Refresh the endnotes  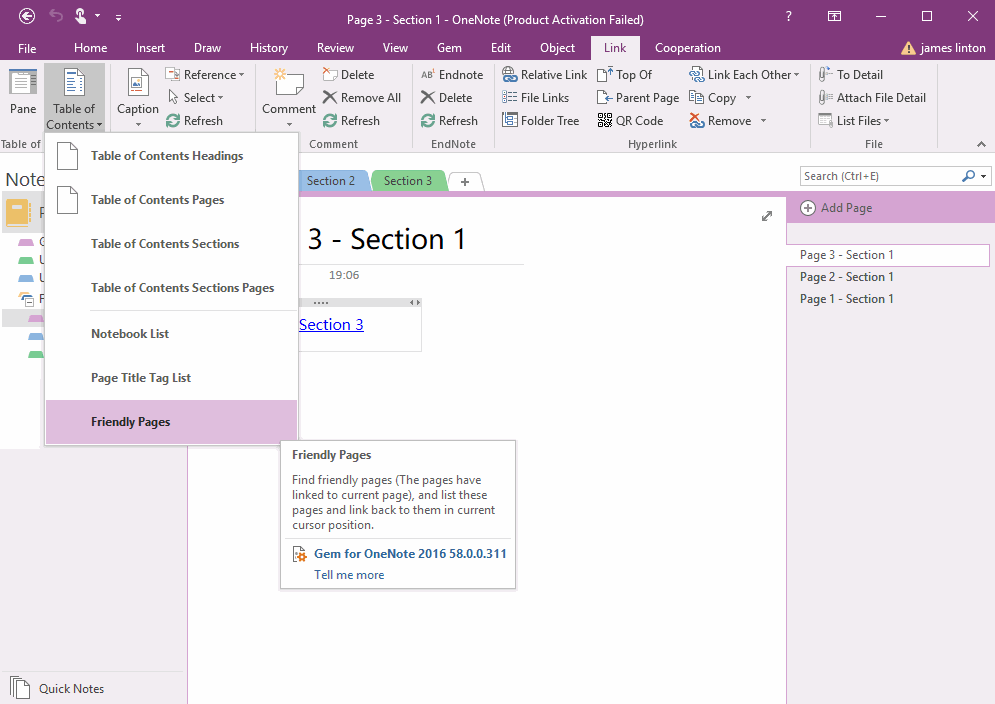pos(449,121)
